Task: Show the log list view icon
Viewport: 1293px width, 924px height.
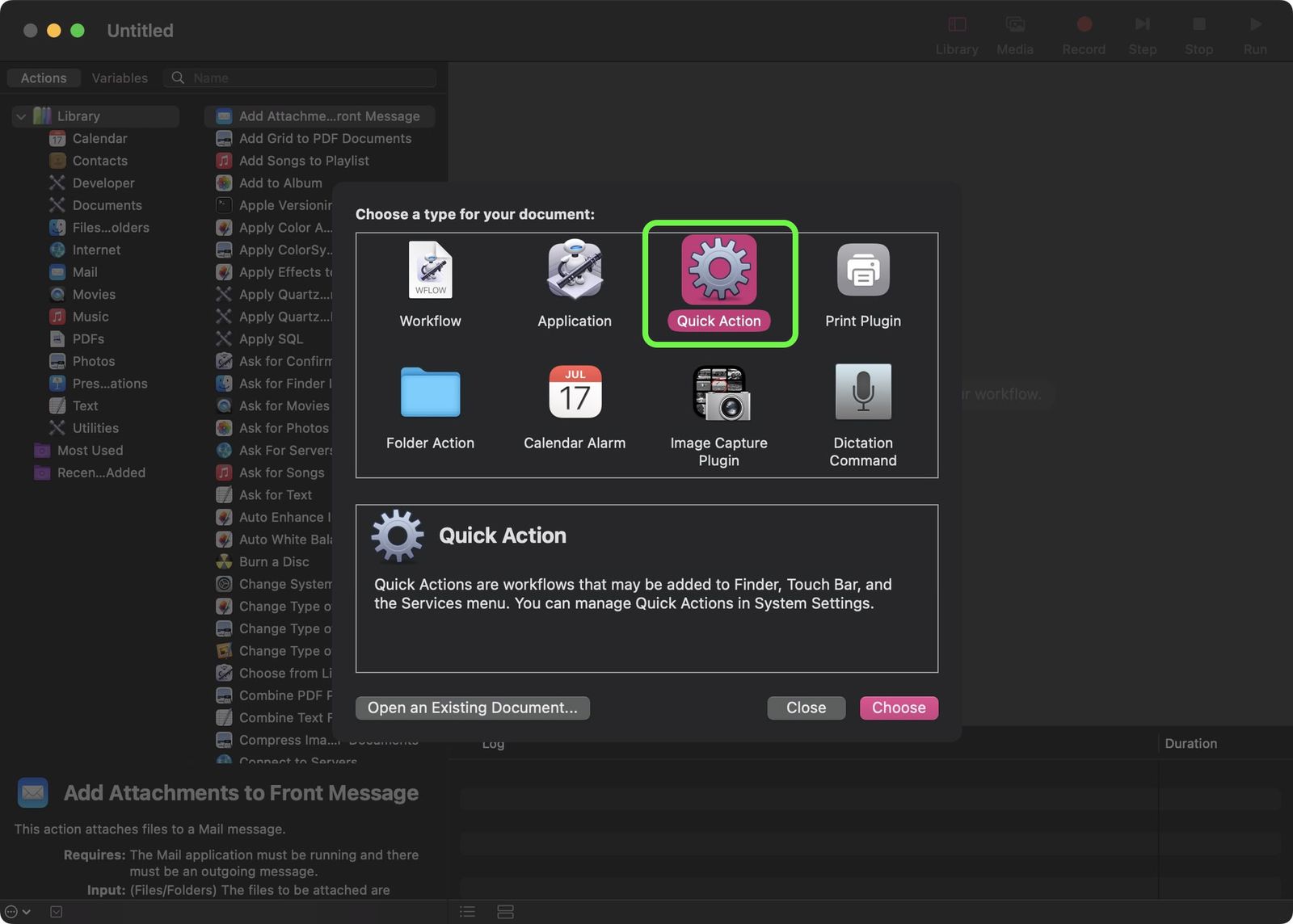Action: click(467, 912)
